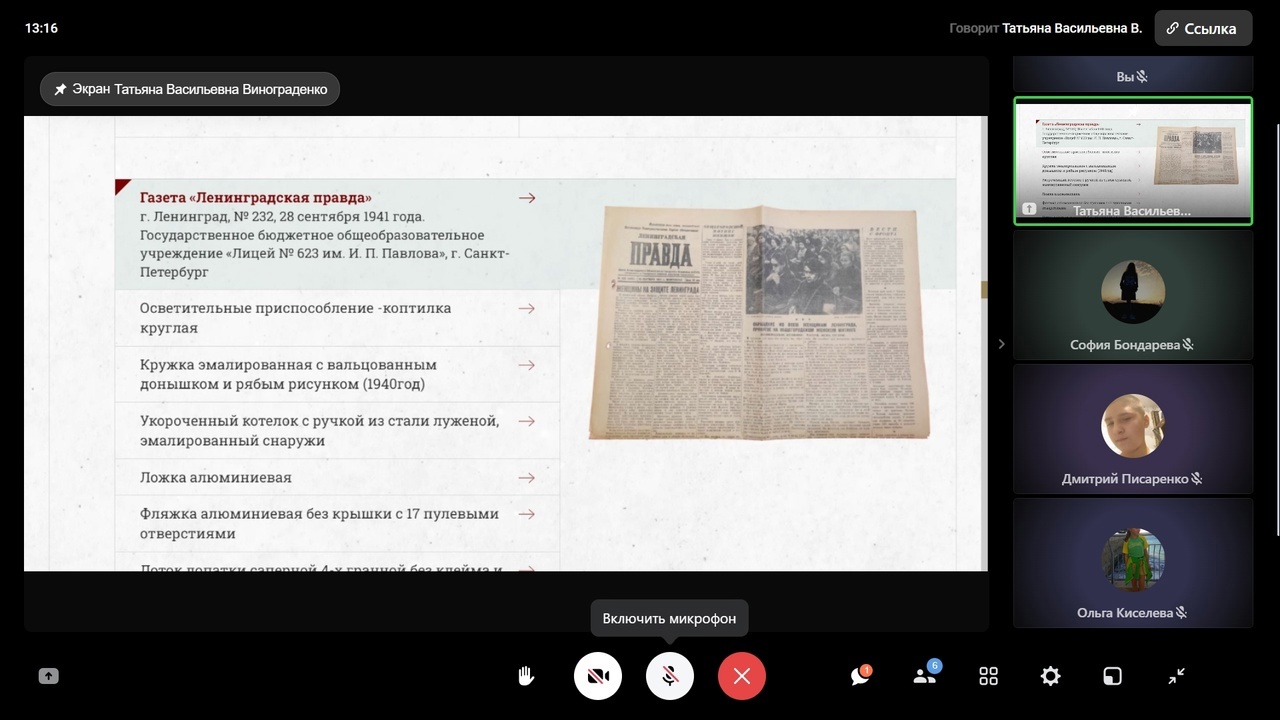The width and height of the screenshot is (1280, 720).
Task: Open the Ложка алюминиевая row arrow
Action: point(527,478)
